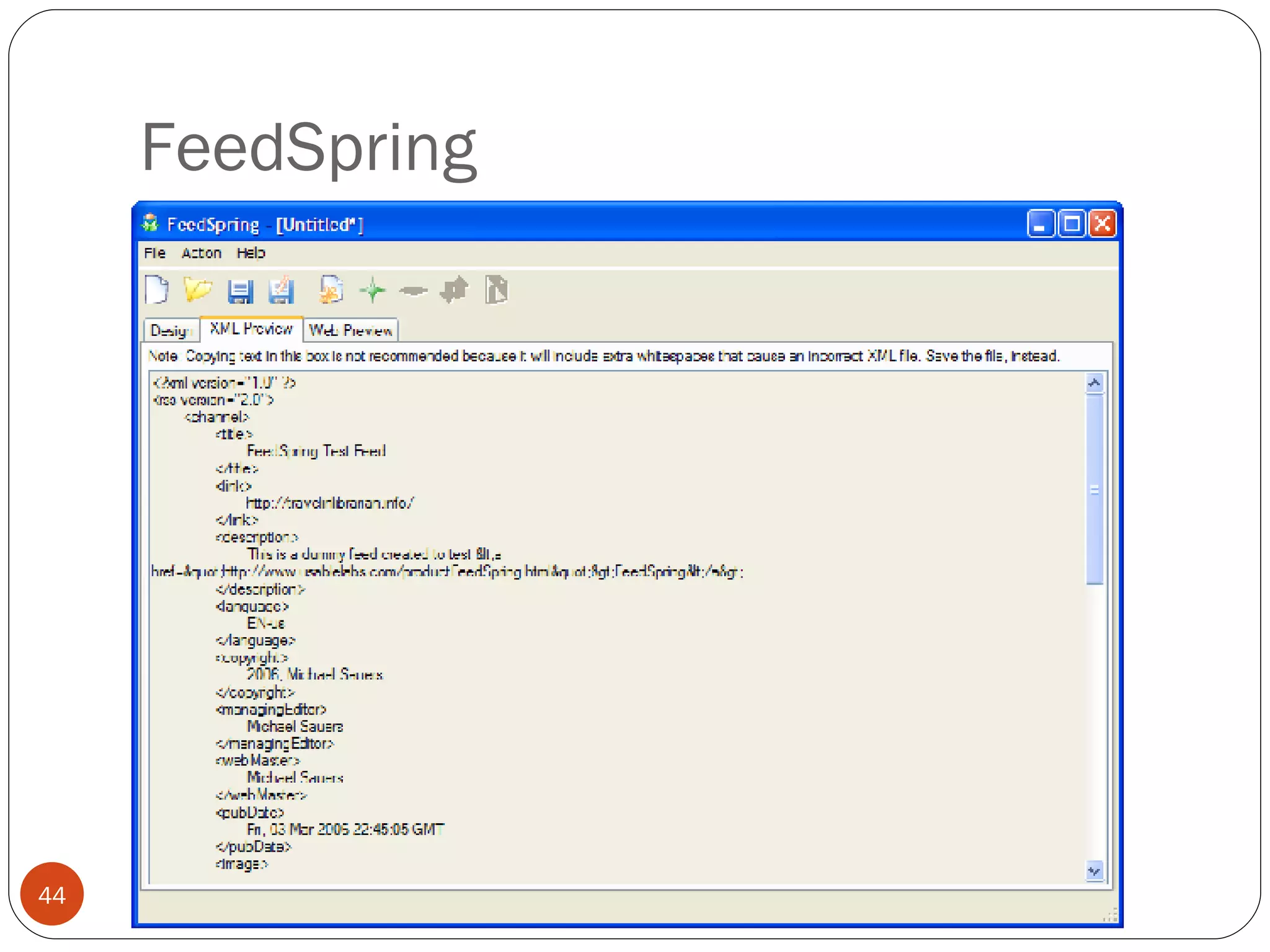Click the Save As floppy-with-pencil icon
Screen dimensions: 1270x952
pos(281,289)
